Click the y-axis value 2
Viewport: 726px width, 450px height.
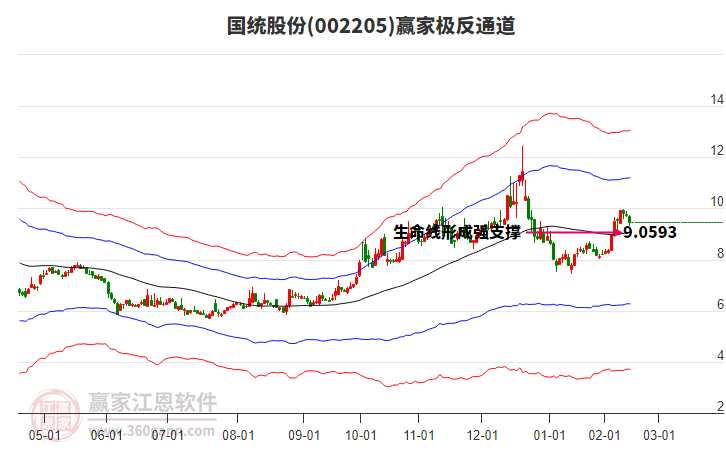(720, 406)
